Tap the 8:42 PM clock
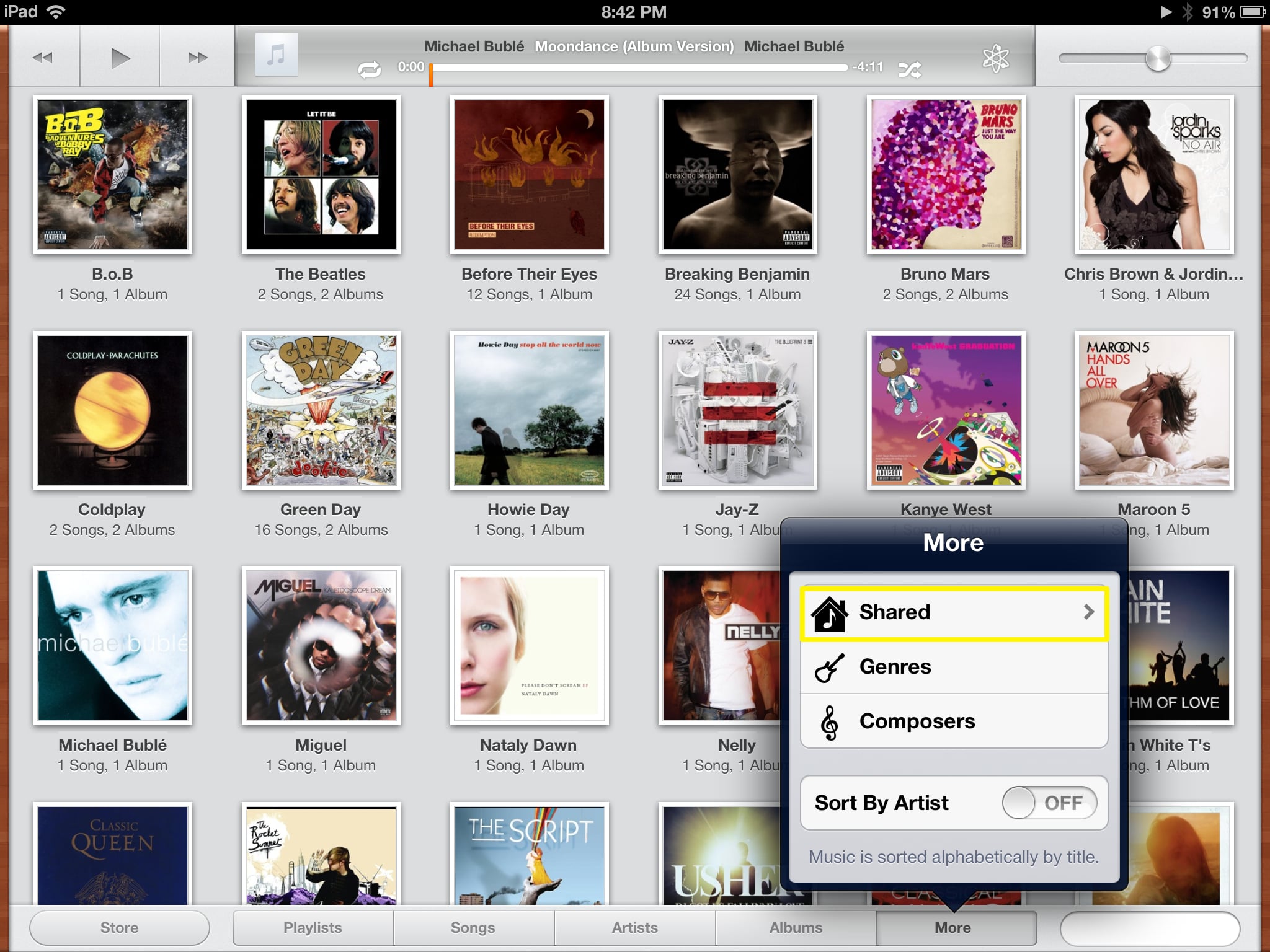This screenshot has height=952, width=1270. click(x=634, y=12)
